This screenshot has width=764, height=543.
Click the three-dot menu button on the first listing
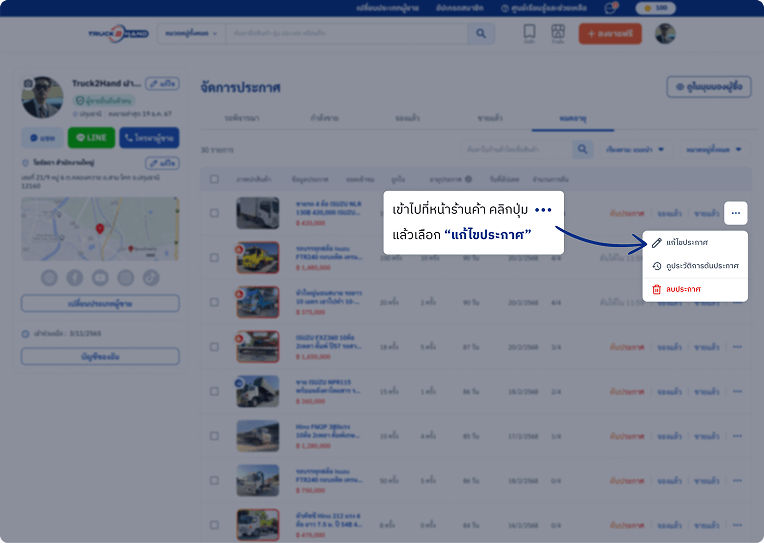click(735, 213)
